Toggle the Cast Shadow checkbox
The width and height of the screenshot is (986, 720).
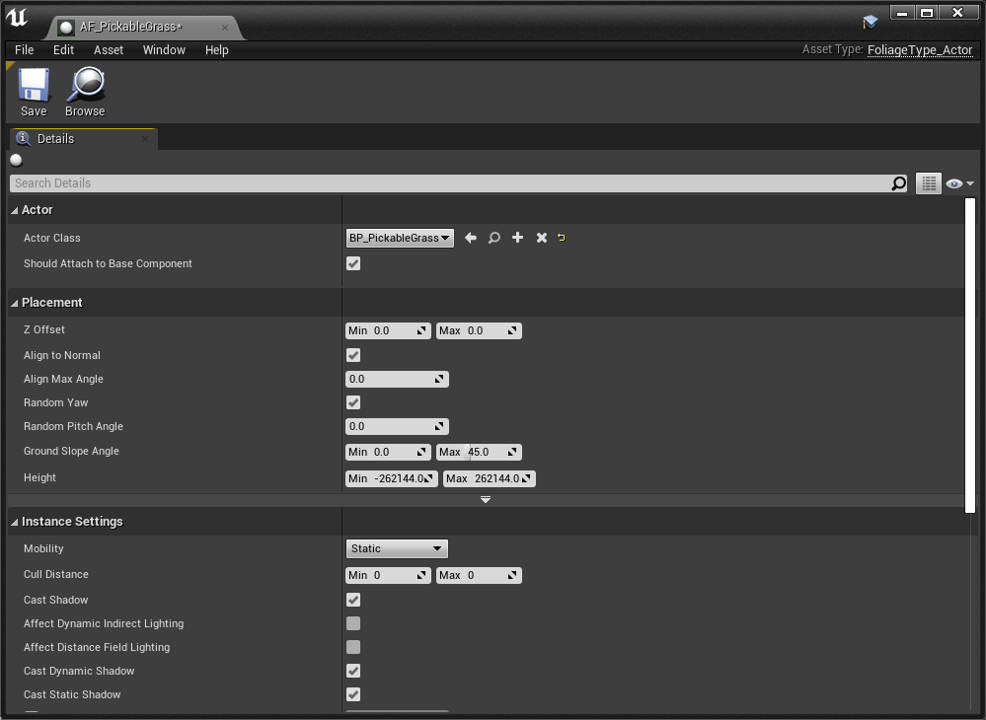click(x=353, y=600)
